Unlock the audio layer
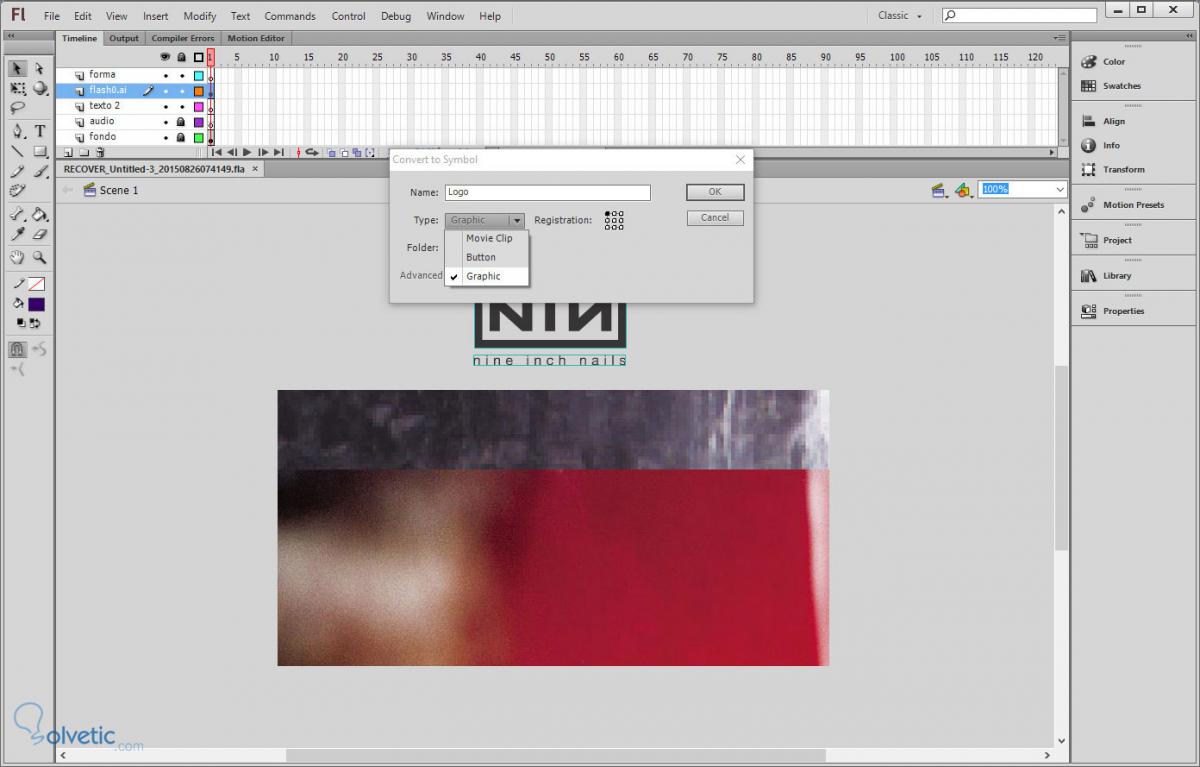The width and height of the screenshot is (1200, 767). (181, 122)
